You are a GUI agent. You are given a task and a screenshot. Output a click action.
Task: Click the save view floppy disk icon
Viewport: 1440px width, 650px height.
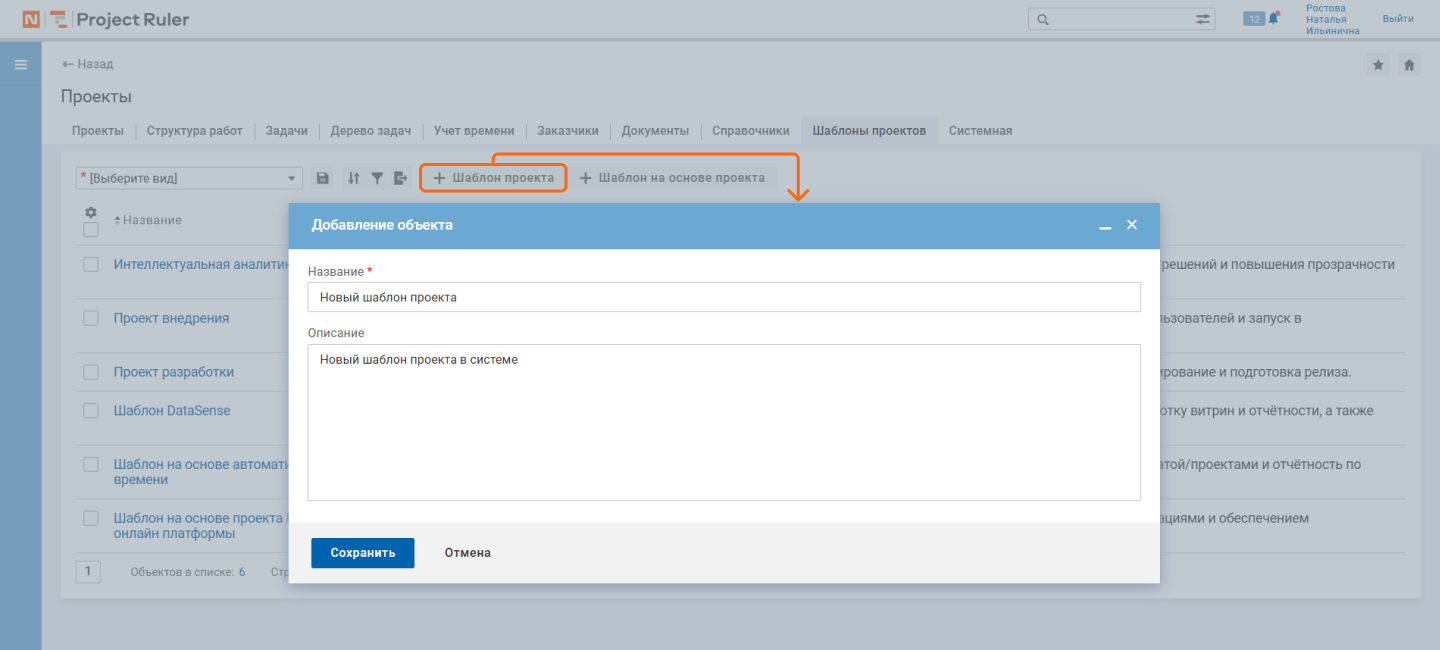pos(323,178)
